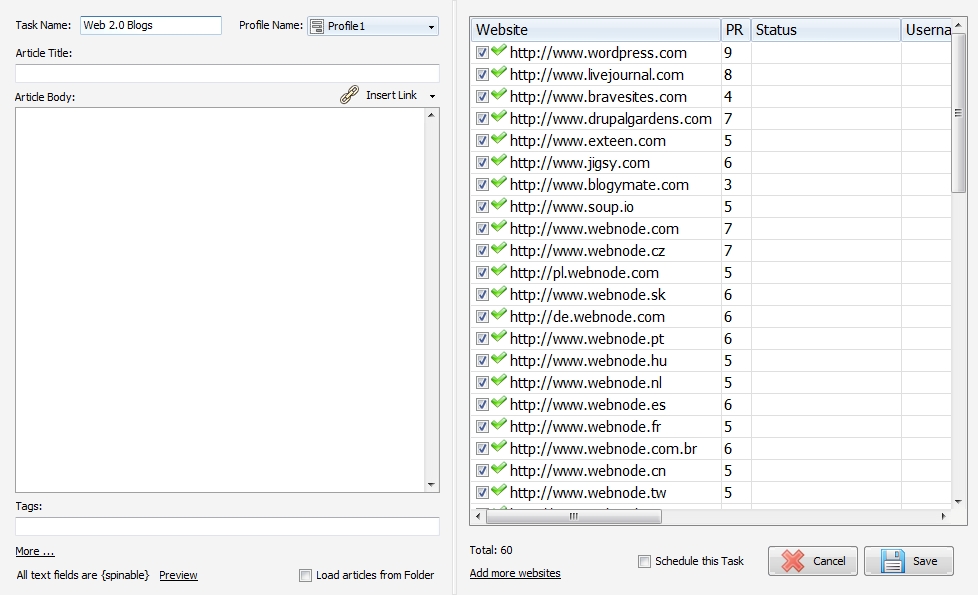This screenshot has width=978, height=595.
Task: Click inside the Article Body text area
Action: point(220,300)
